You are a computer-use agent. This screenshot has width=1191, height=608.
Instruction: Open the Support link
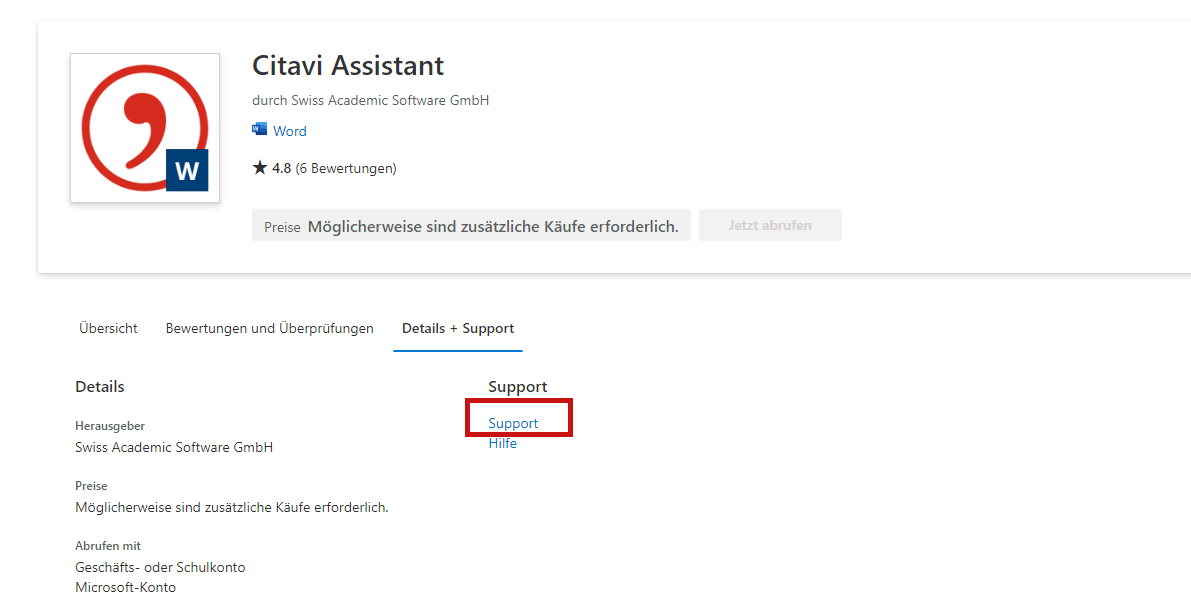coord(513,423)
